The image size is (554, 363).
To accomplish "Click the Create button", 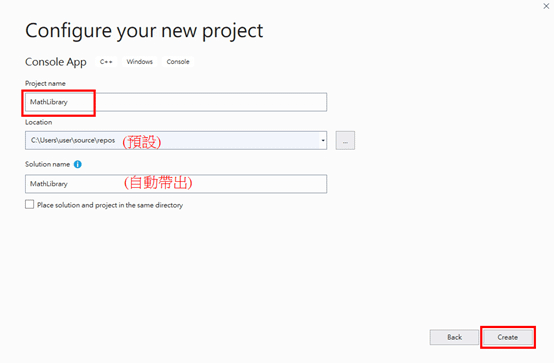I will point(508,337).
